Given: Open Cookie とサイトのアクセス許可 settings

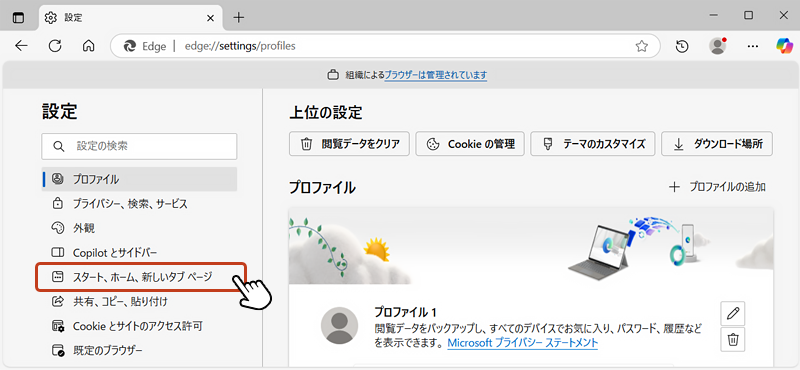Looking at the screenshot, I should tap(139, 326).
